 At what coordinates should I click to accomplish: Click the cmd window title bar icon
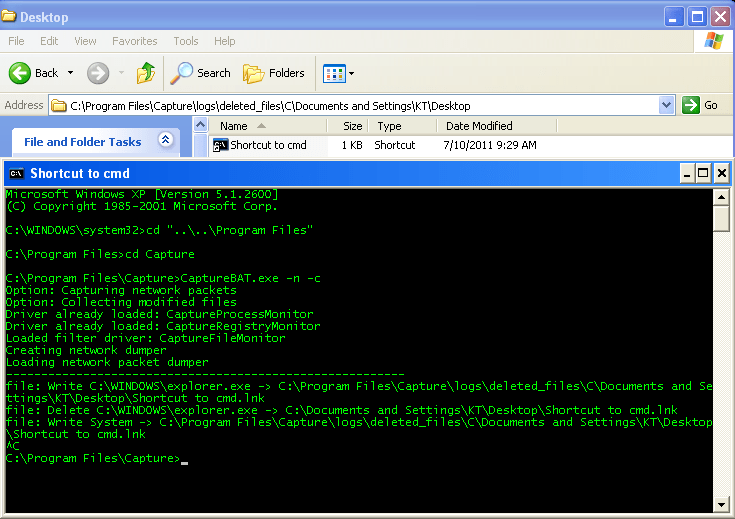(x=16, y=173)
